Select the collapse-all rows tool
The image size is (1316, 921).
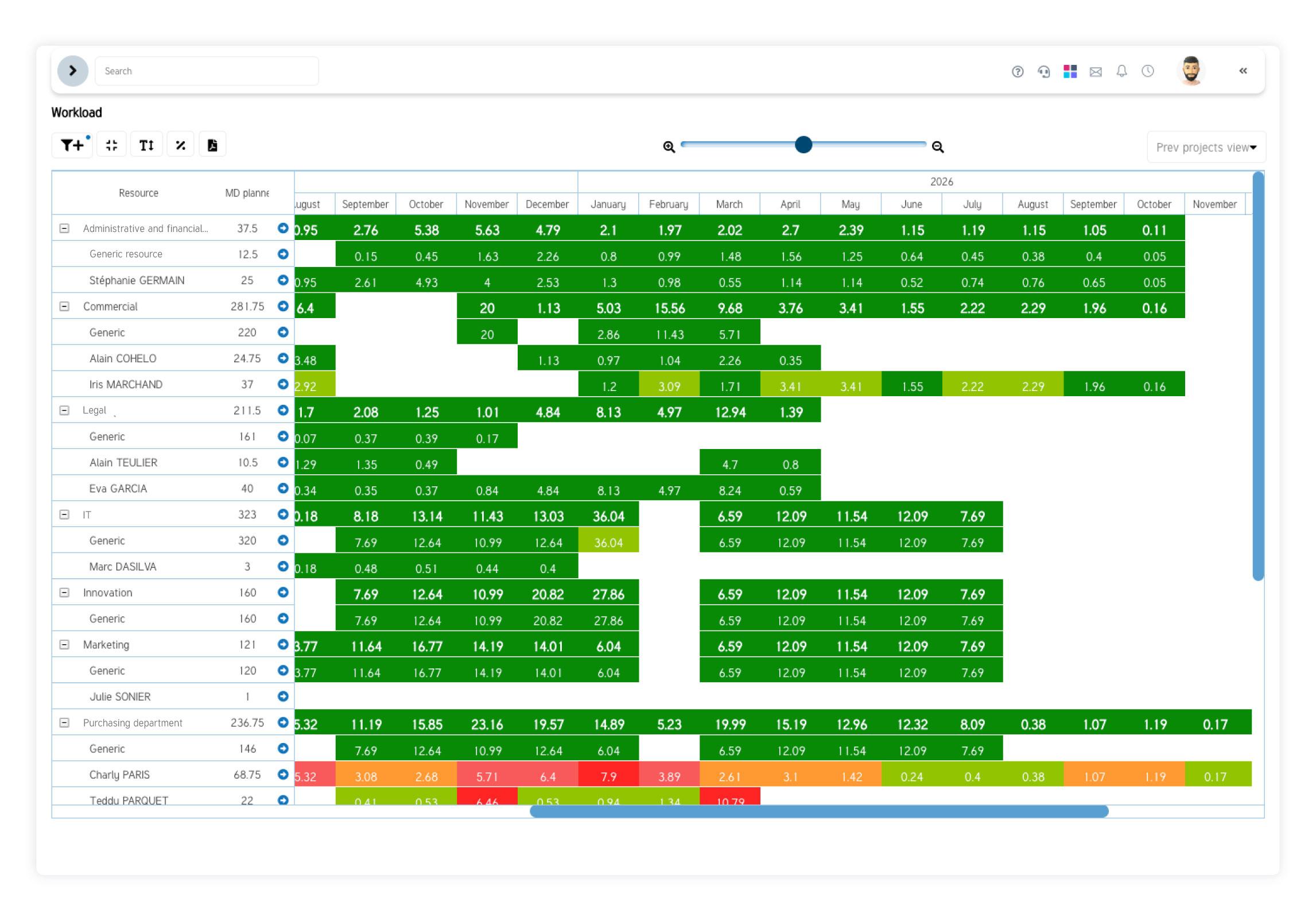111,144
